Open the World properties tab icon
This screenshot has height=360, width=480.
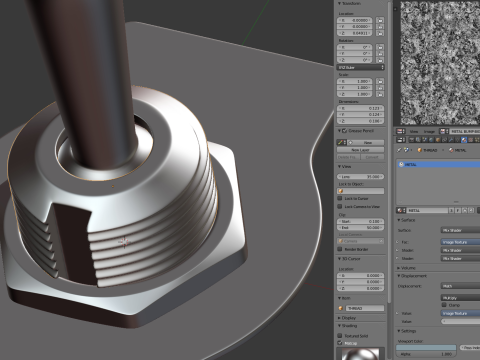(431, 140)
